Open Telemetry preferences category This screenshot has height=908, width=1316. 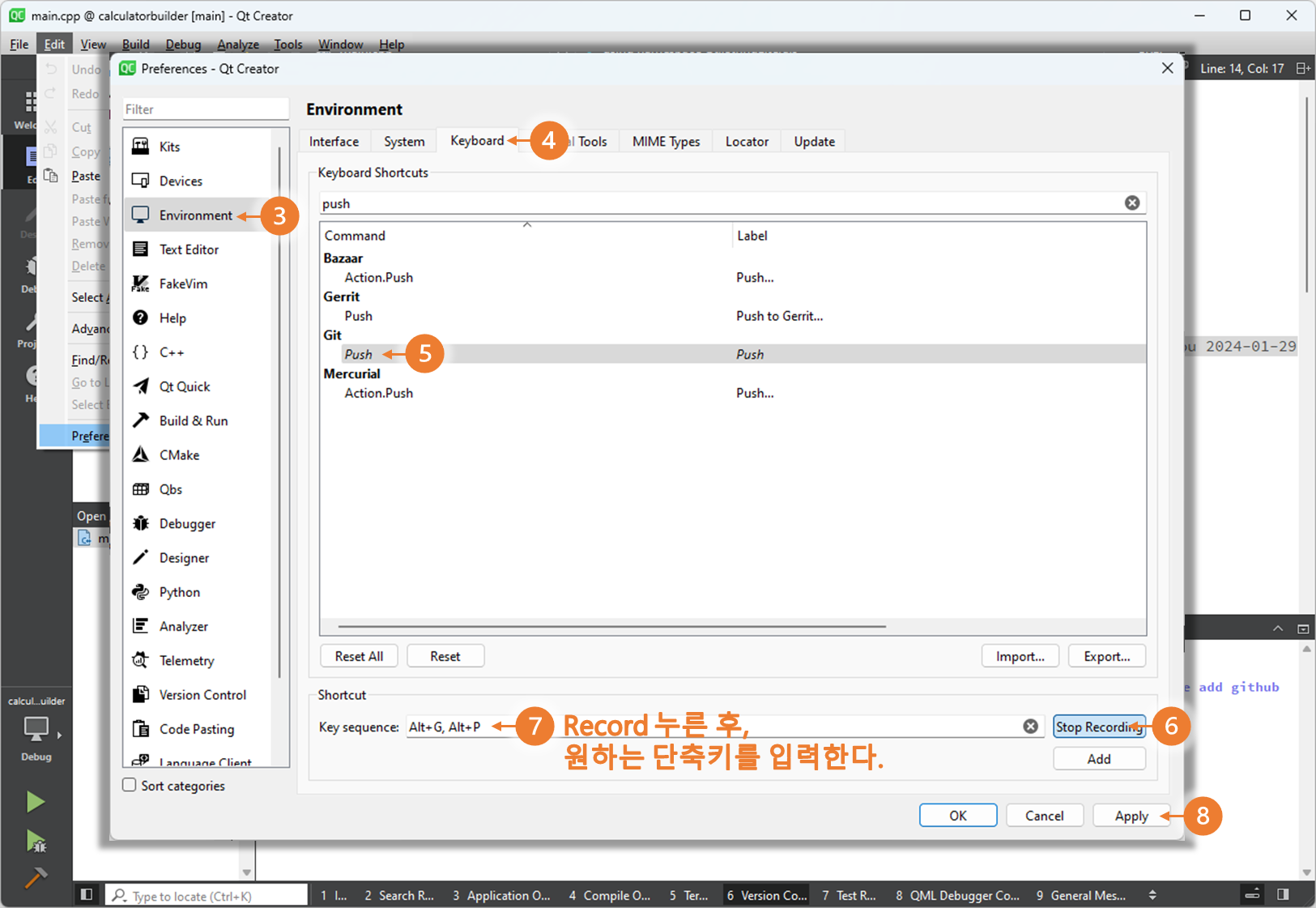coord(200,661)
